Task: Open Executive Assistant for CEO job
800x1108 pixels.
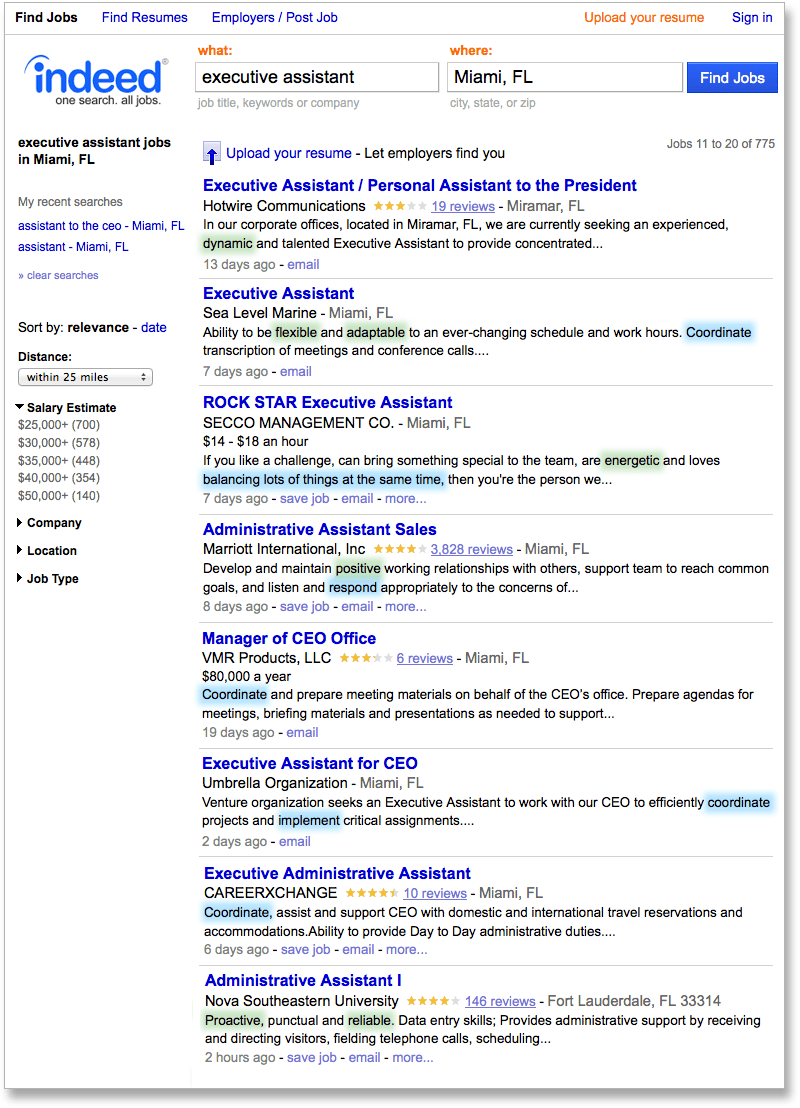Action: [x=310, y=764]
